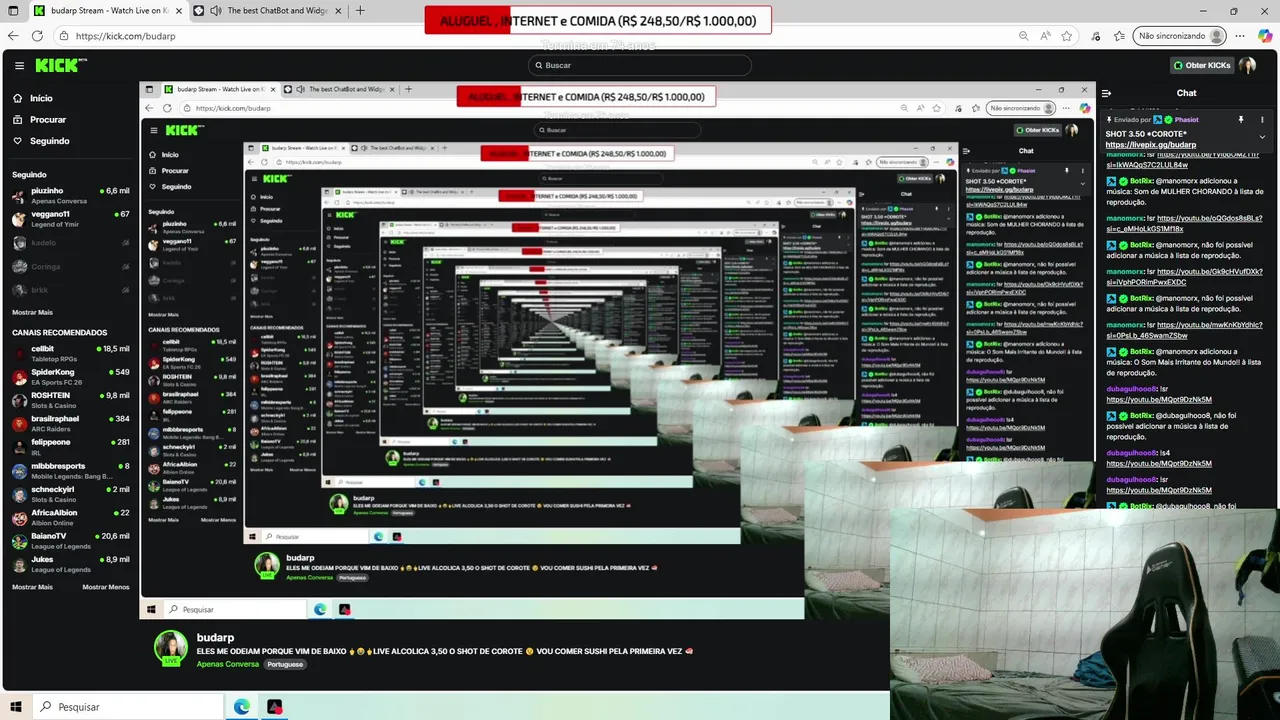Click the Windows taskbar Pesquisar search box

pos(127,707)
